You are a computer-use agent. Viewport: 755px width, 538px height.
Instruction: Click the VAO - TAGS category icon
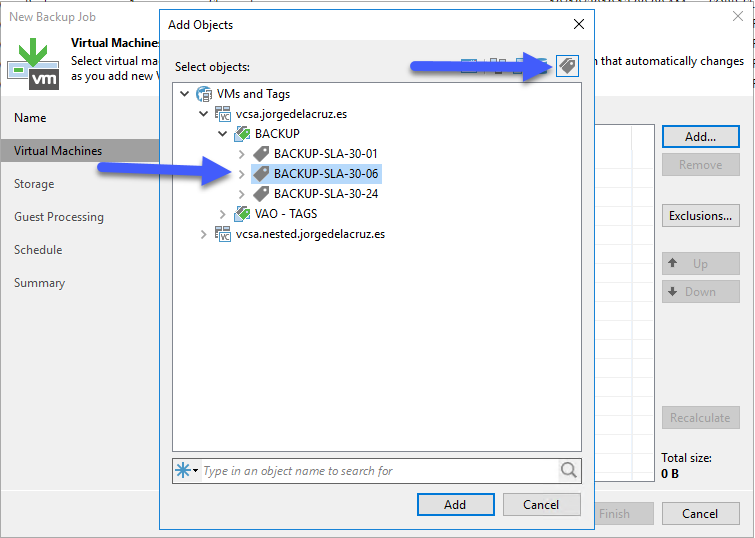(x=242, y=214)
